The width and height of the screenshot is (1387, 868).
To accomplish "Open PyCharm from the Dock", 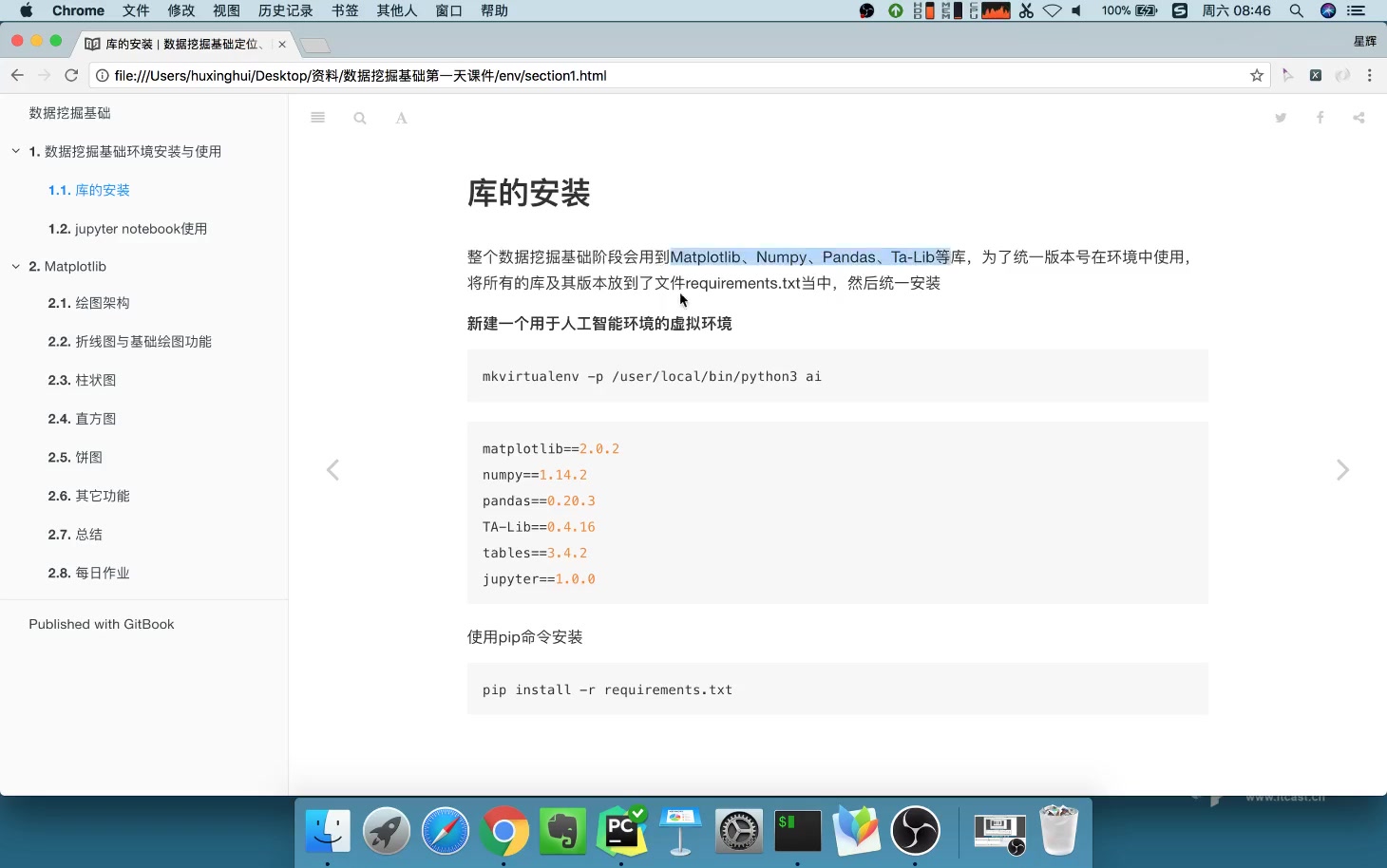I will (x=621, y=831).
